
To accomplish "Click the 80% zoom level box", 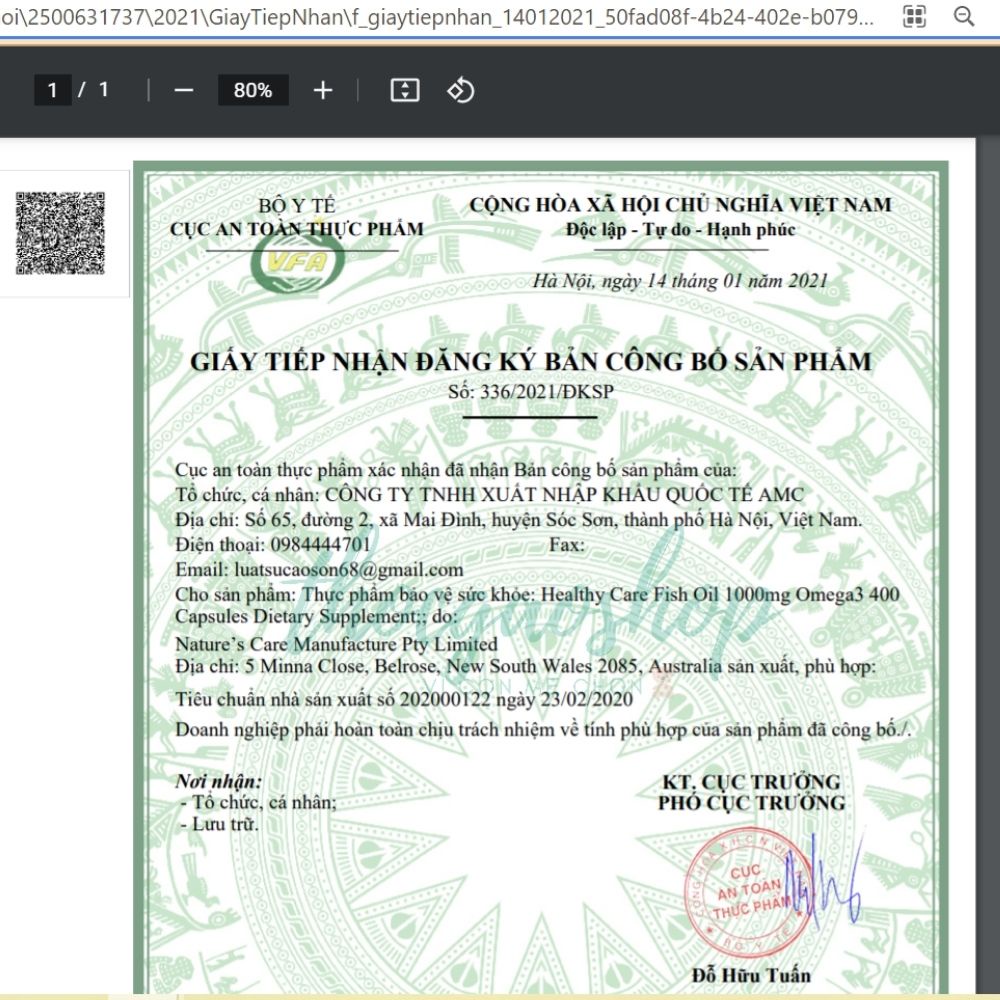I will point(253,91).
